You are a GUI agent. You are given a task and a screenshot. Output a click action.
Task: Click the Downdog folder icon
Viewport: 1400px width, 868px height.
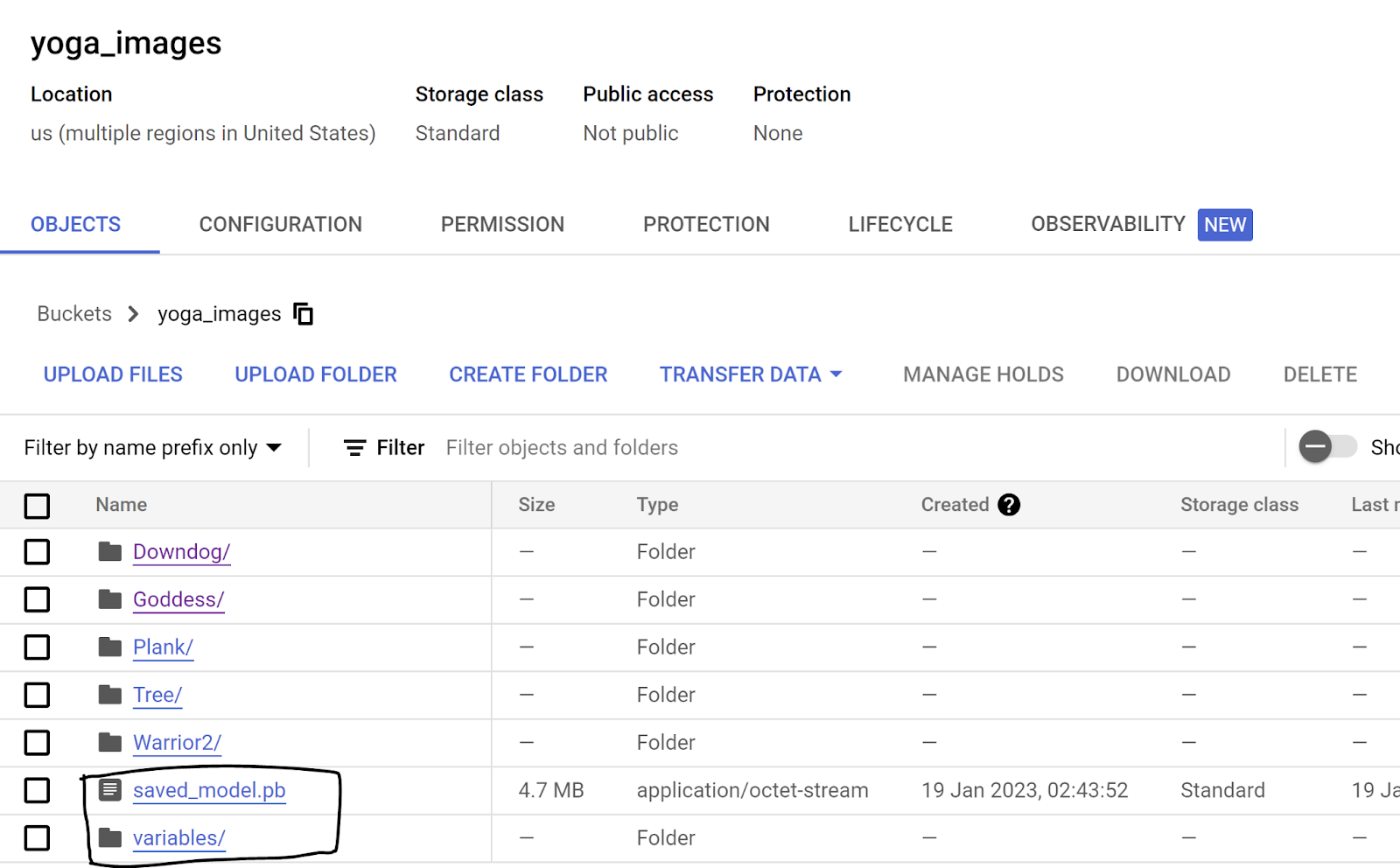(x=109, y=552)
